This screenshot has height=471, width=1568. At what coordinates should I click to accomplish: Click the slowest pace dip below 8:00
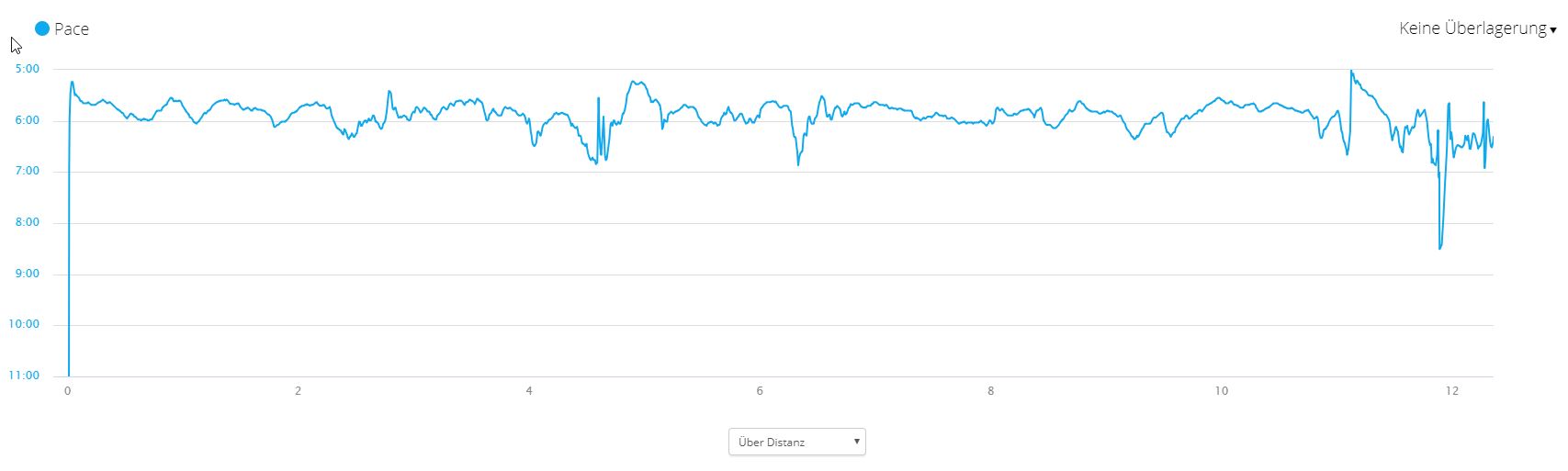click(x=1439, y=247)
